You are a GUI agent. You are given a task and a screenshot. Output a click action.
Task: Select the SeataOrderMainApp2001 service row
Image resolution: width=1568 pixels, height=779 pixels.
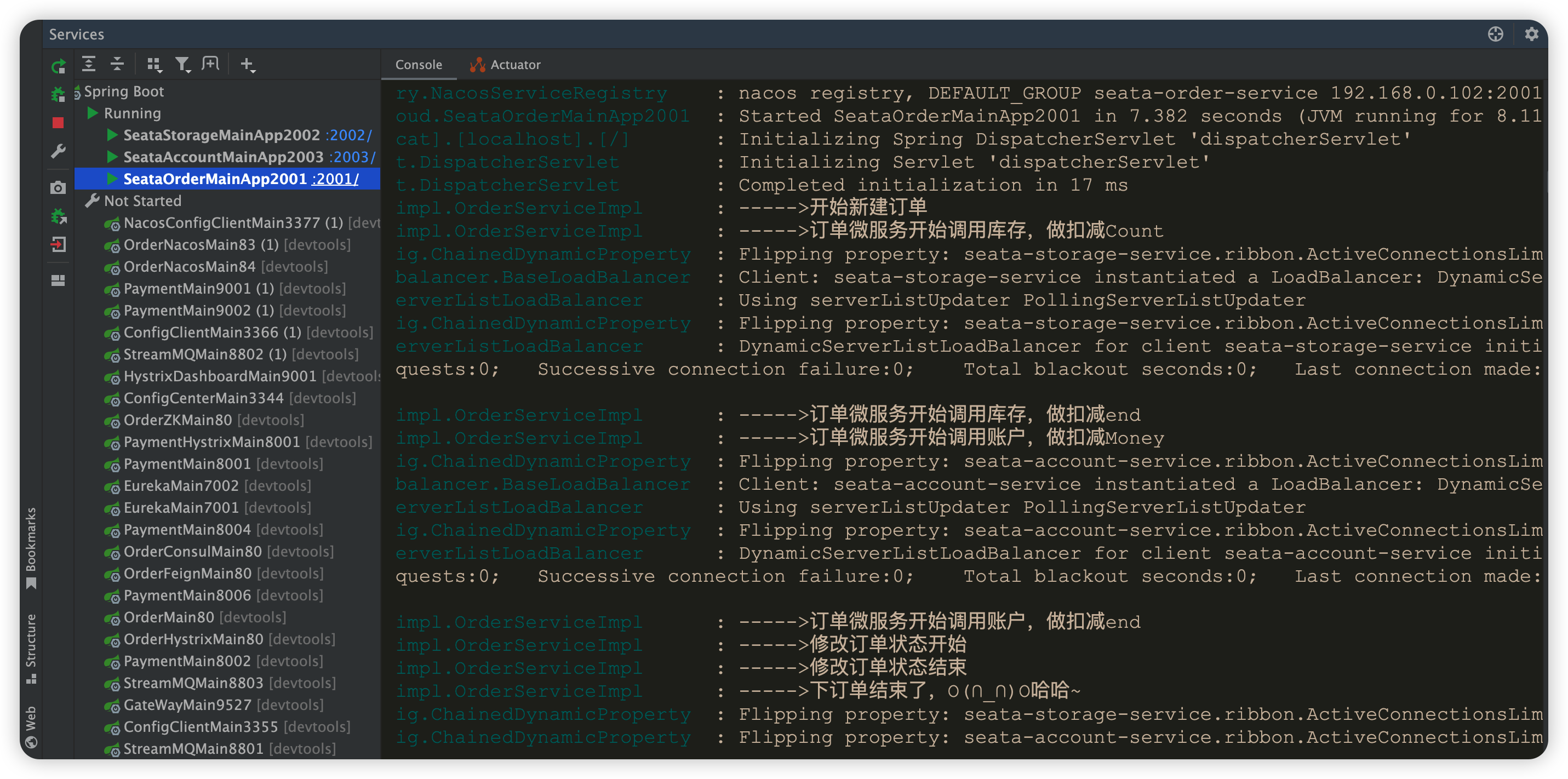pyautogui.click(x=228, y=179)
